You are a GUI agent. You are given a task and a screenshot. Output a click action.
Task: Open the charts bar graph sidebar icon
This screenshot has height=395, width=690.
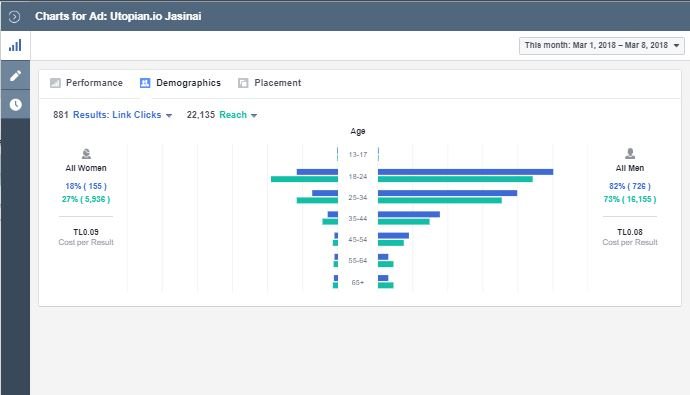[x=15, y=45]
